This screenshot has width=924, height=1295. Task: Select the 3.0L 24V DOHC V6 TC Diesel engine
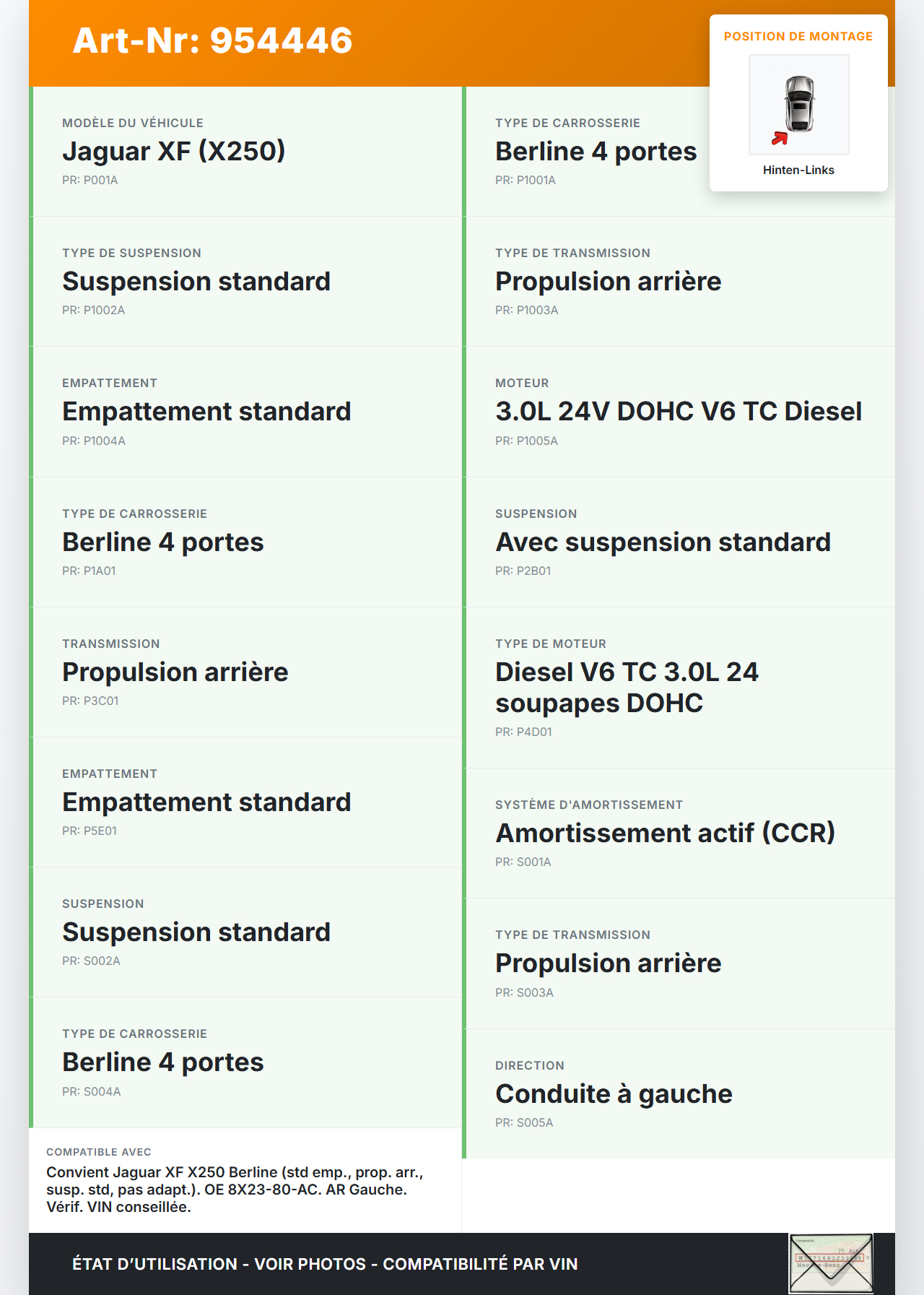point(679,411)
